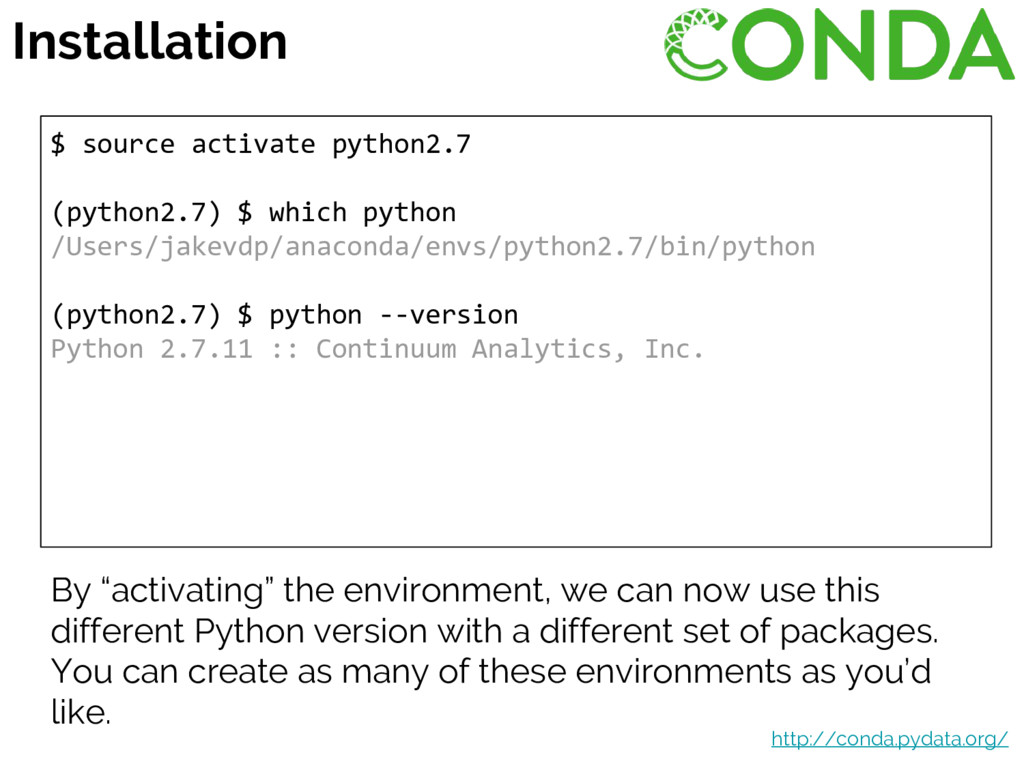Click the anaconda envs path output
Screen dimensions: 1024x768
[433, 247]
